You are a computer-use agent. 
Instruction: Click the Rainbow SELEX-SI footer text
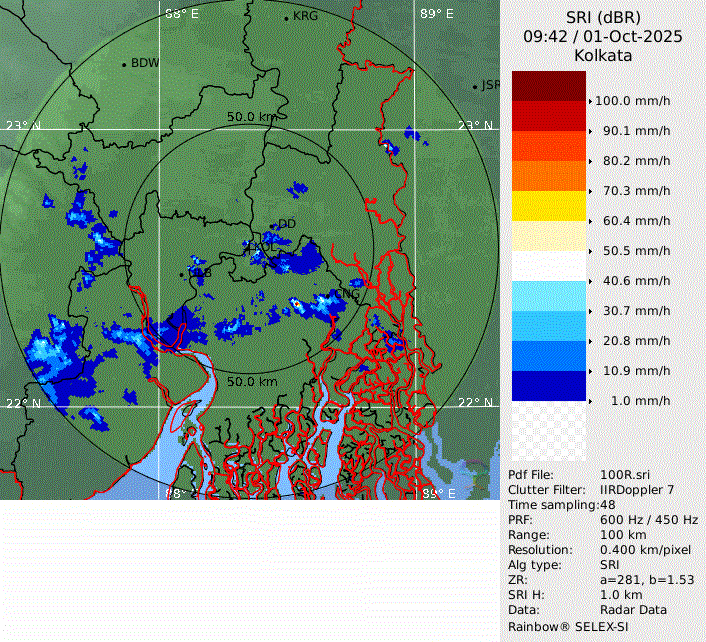click(565, 626)
